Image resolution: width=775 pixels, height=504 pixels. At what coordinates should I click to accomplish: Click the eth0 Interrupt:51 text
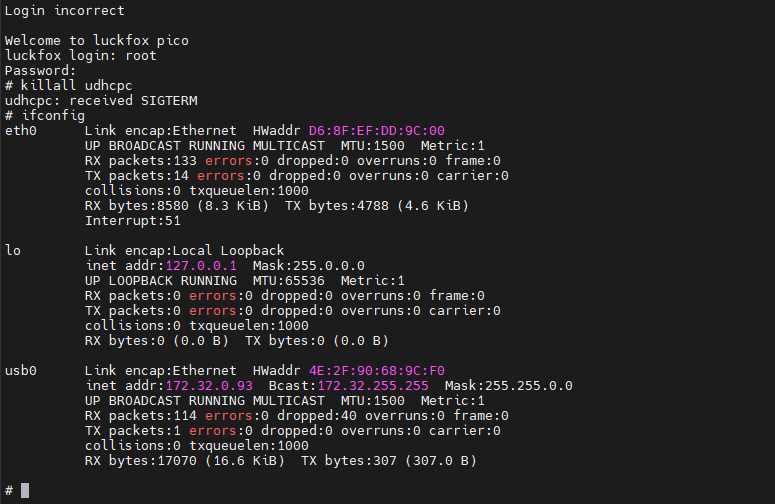tap(132, 221)
